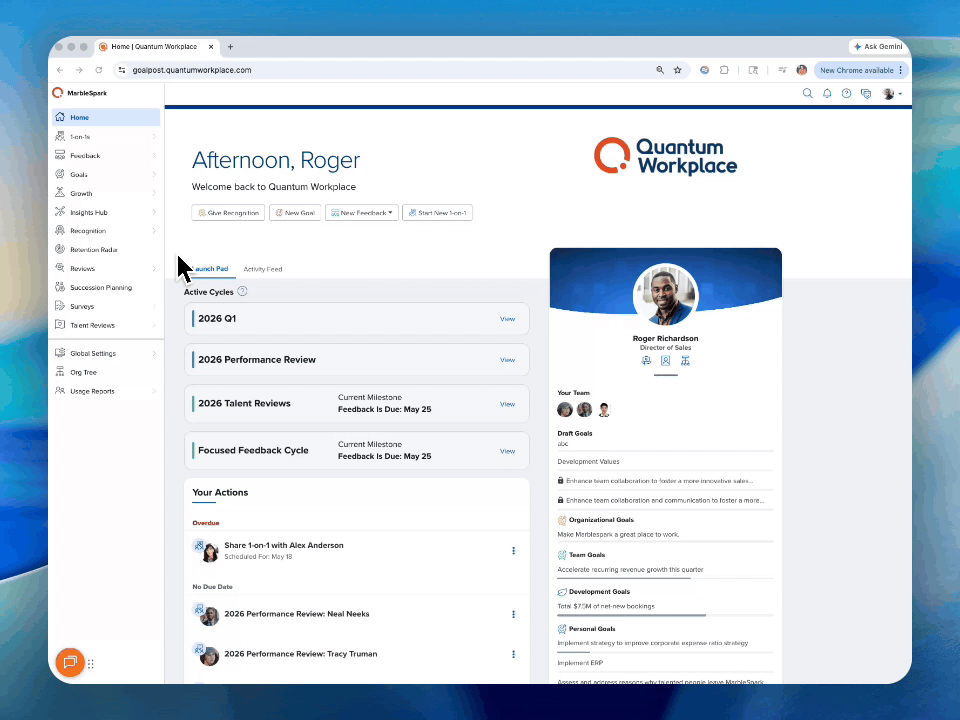Click the Feedback sidebar icon

coord(60,156)
